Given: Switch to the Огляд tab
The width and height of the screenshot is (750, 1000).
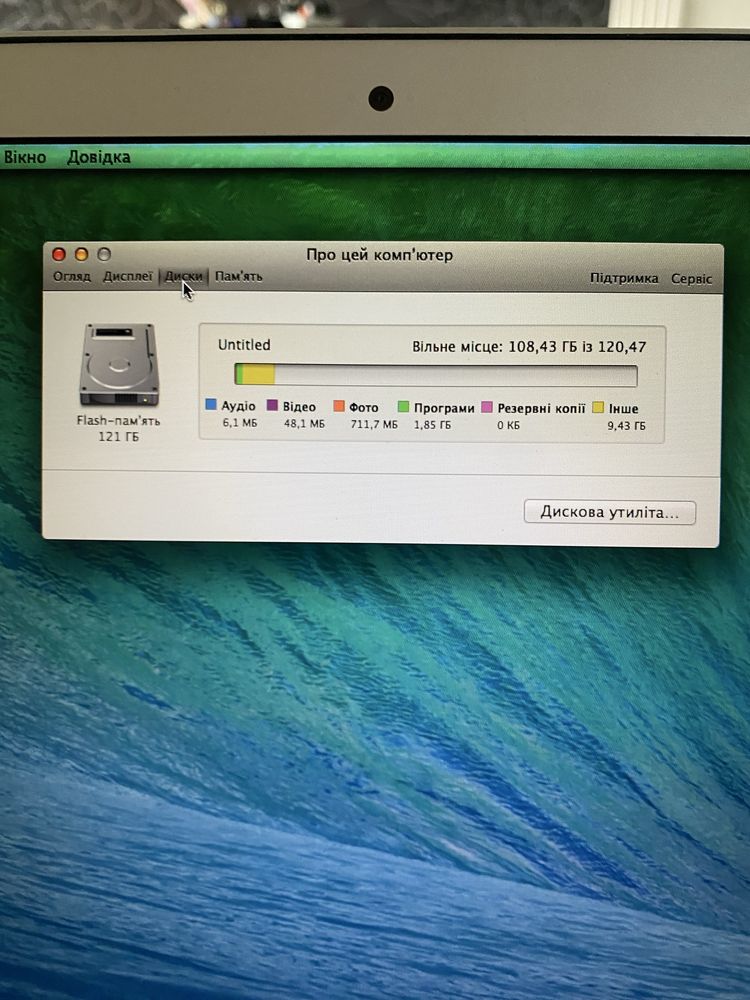Looking at the screenshot, I should (72, 276).
